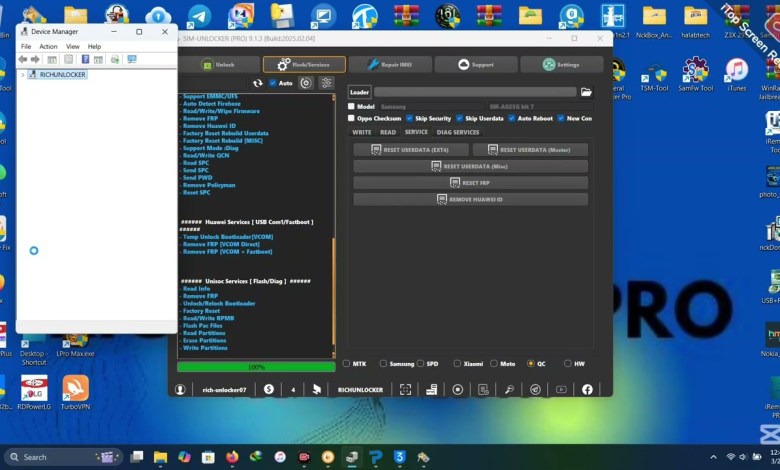The image size is (780, 470).
Task: Click the screenshot capture icon in bottom bar
Action: point(405,389)
